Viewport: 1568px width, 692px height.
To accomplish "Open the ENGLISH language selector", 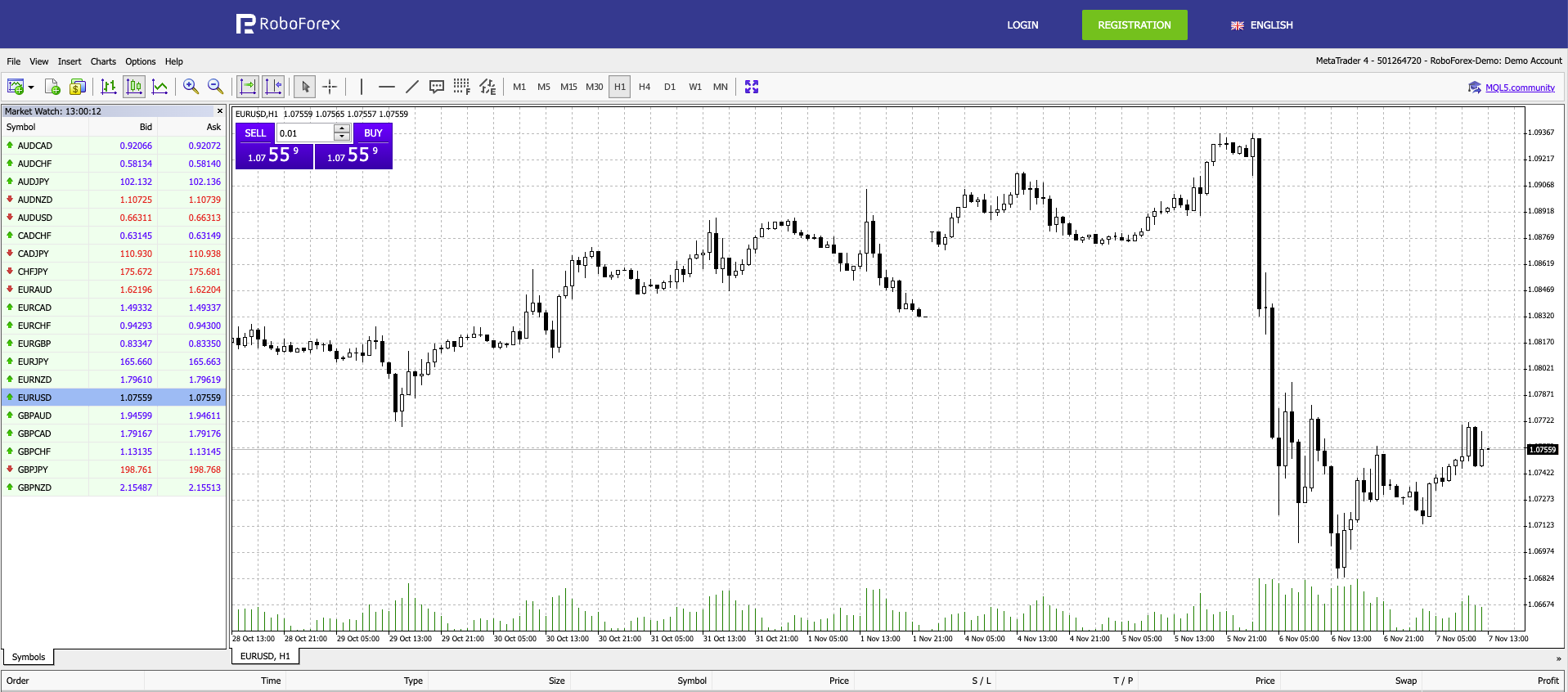I will [1262, 25].
